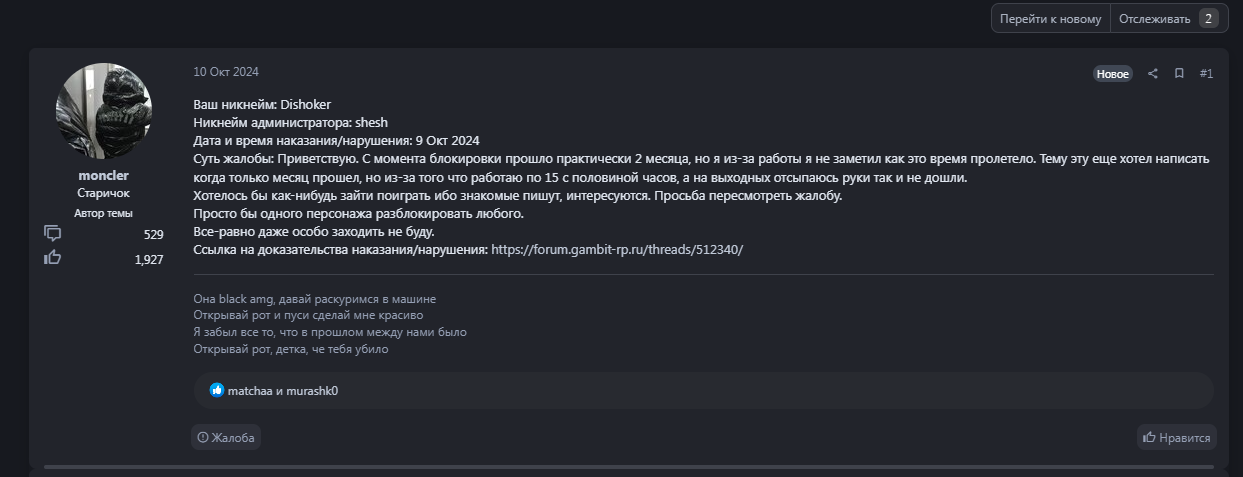Screen dimensions: 1243x477
Task: Open the #1 post permalink
Action: (1206, 74)
